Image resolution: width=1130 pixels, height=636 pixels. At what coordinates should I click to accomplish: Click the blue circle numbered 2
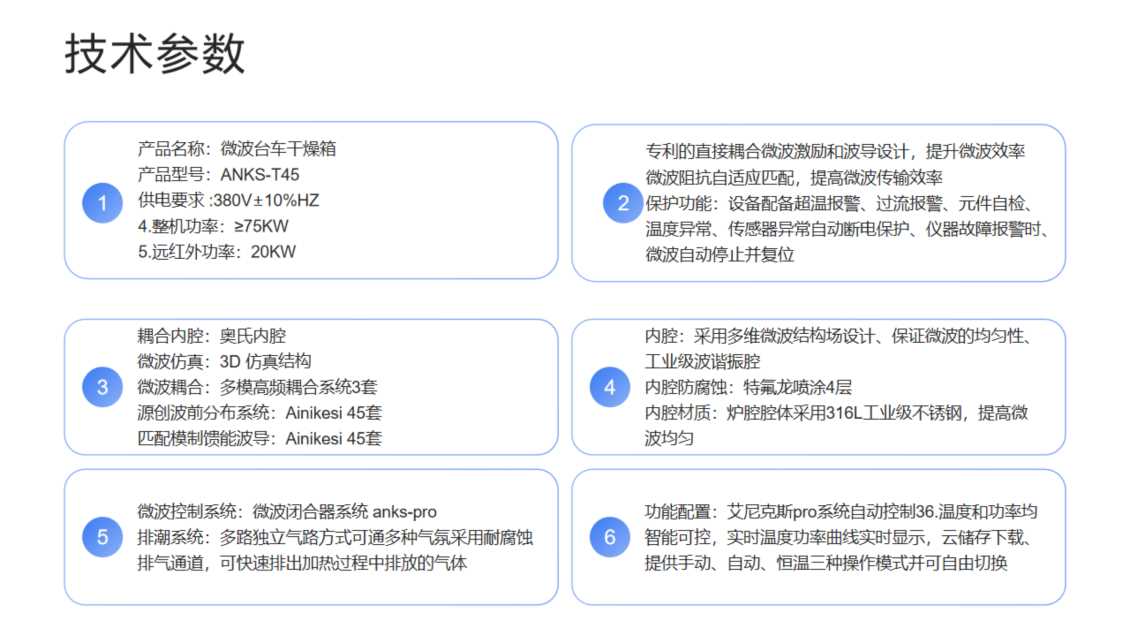click(623, 204)
